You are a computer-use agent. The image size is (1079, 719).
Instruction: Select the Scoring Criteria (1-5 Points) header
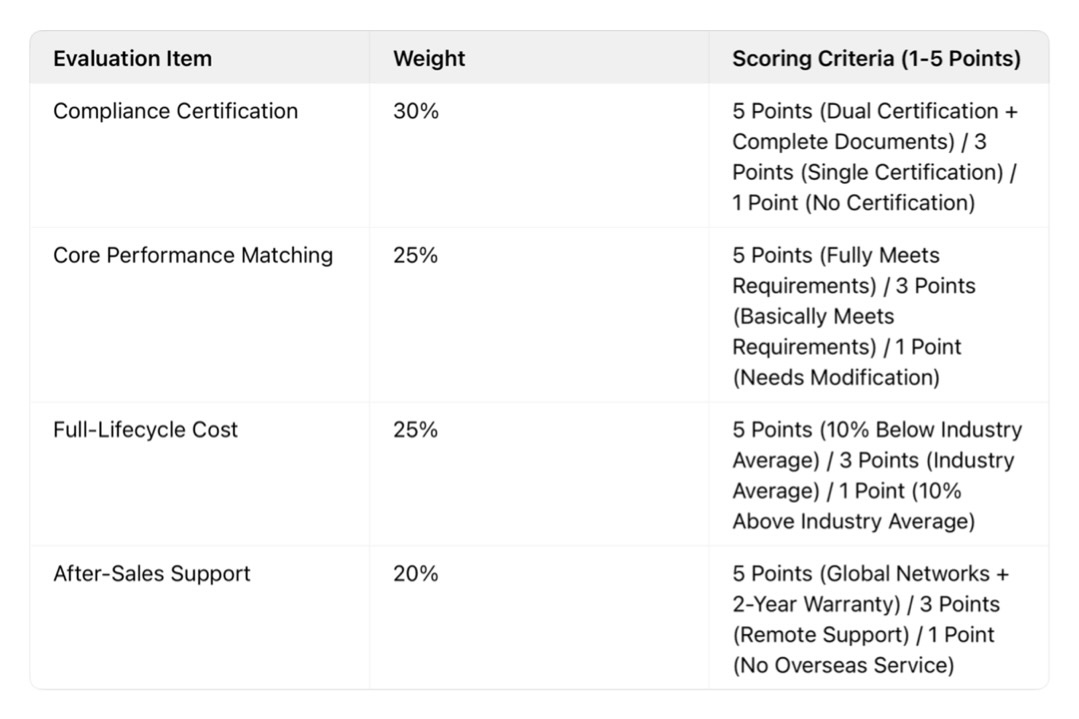pyautogui.click(x=876, y=59)
